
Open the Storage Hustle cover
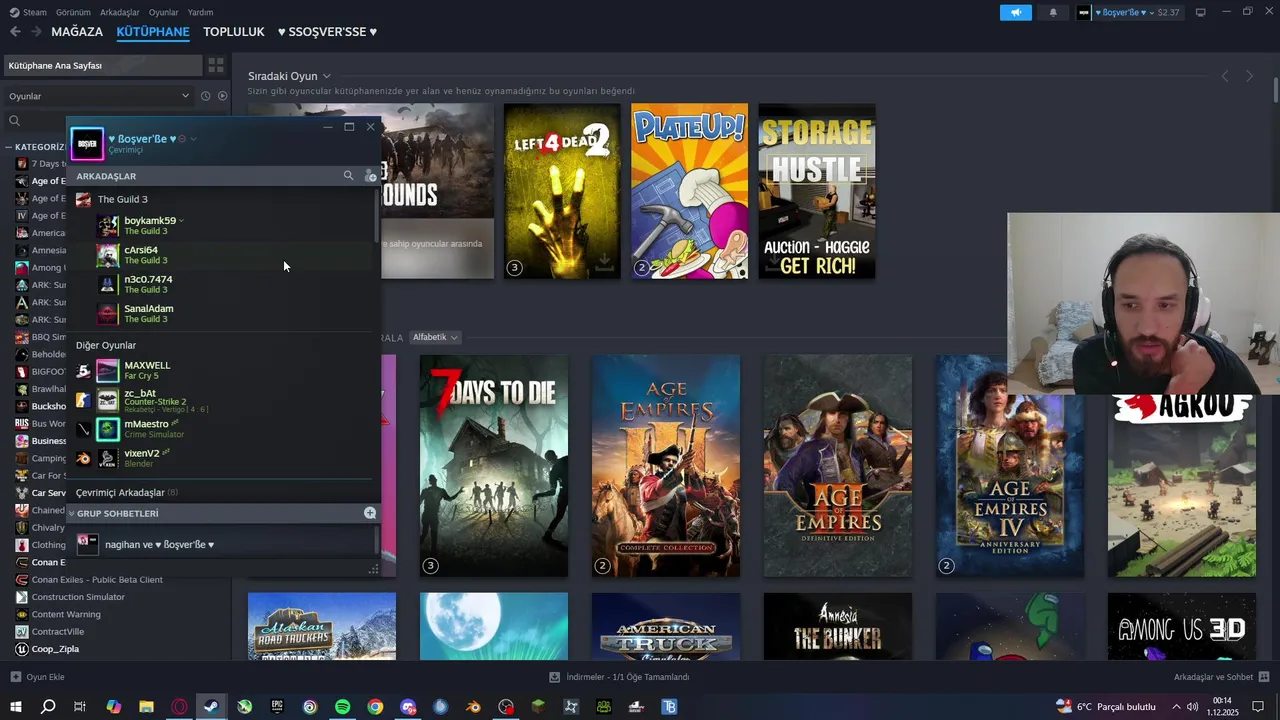point(817,191)
